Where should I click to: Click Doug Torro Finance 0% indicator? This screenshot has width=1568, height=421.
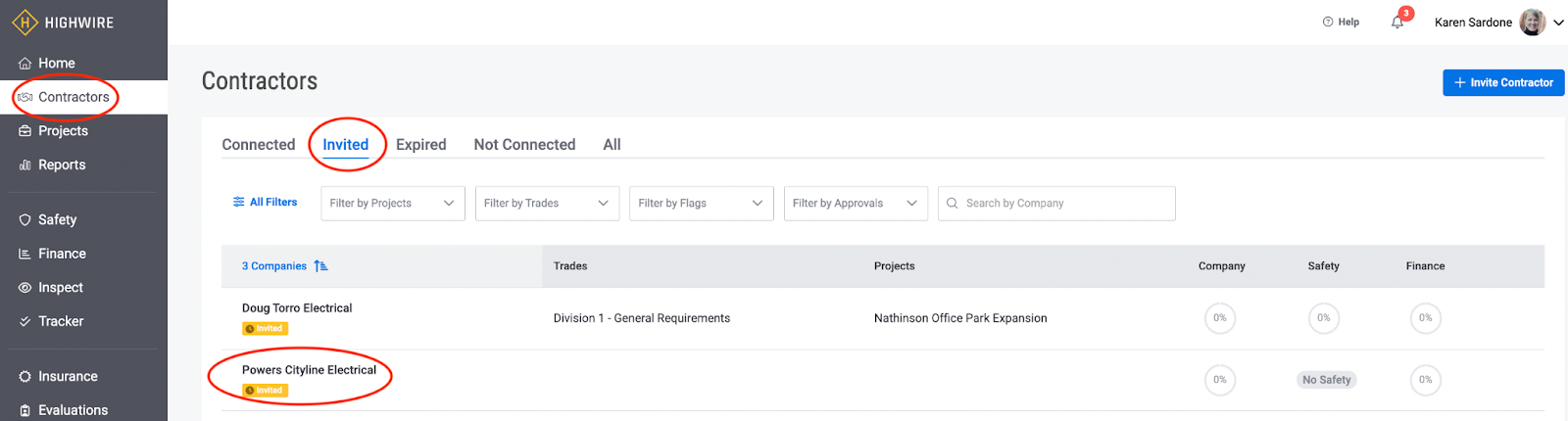pyautogui.click(x=1426, y=317)
